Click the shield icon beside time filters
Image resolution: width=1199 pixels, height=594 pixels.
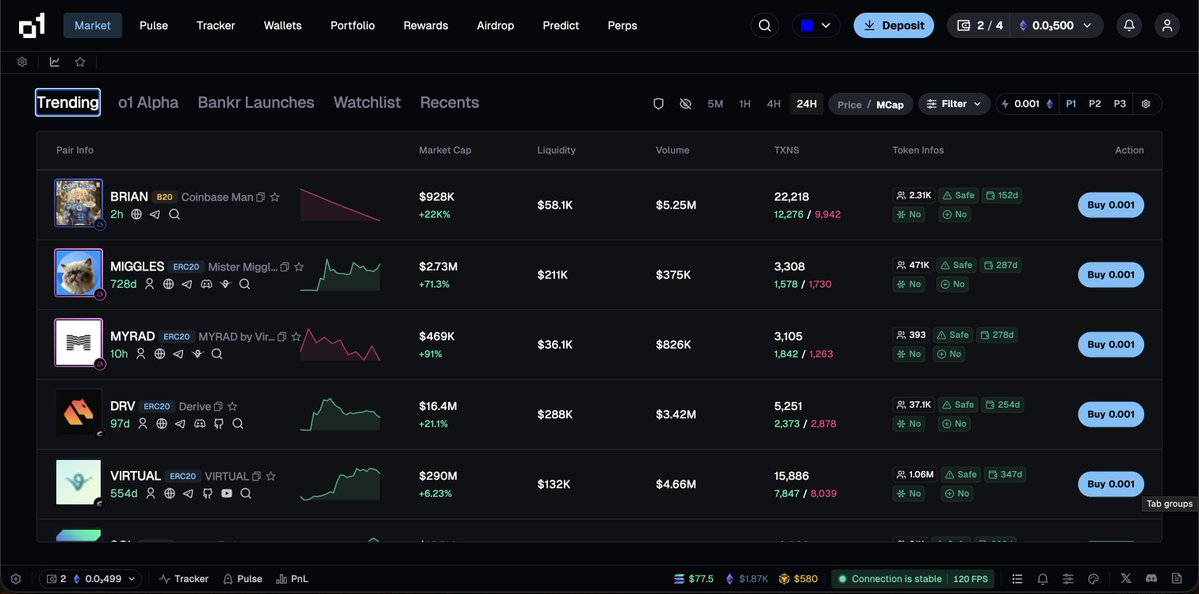tap(658, 104)
